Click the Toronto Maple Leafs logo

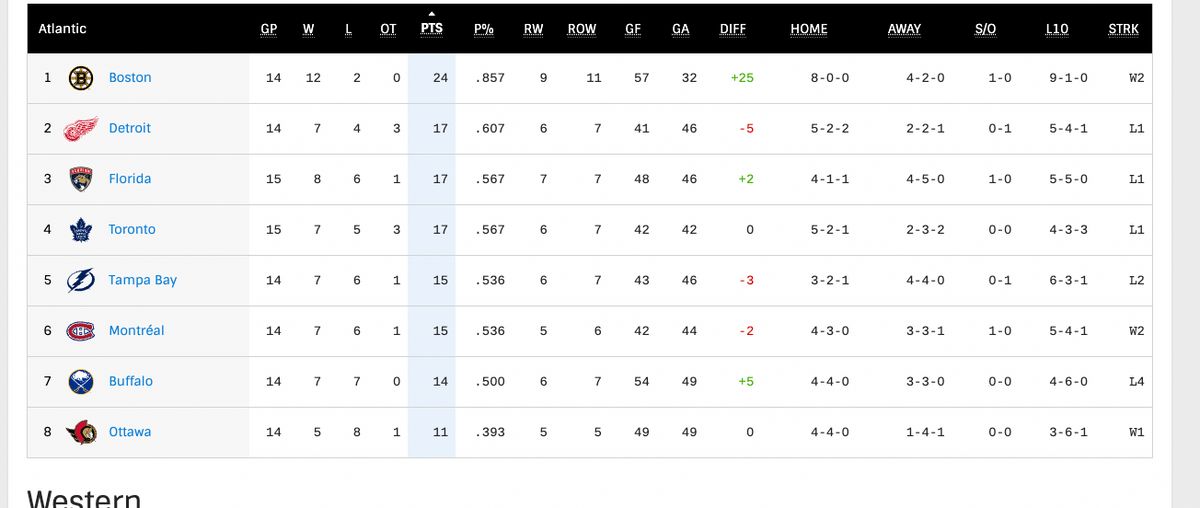[x=81, y=230]
